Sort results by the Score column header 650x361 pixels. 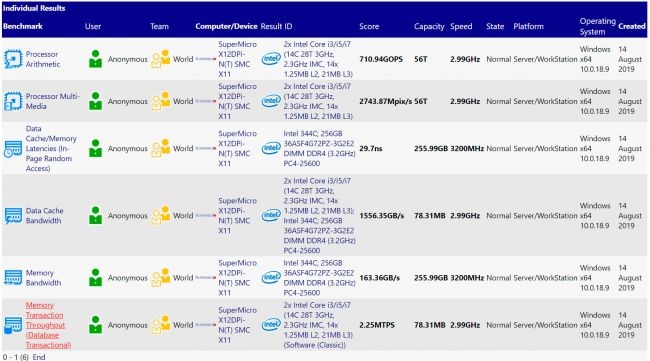coord(369,26)
